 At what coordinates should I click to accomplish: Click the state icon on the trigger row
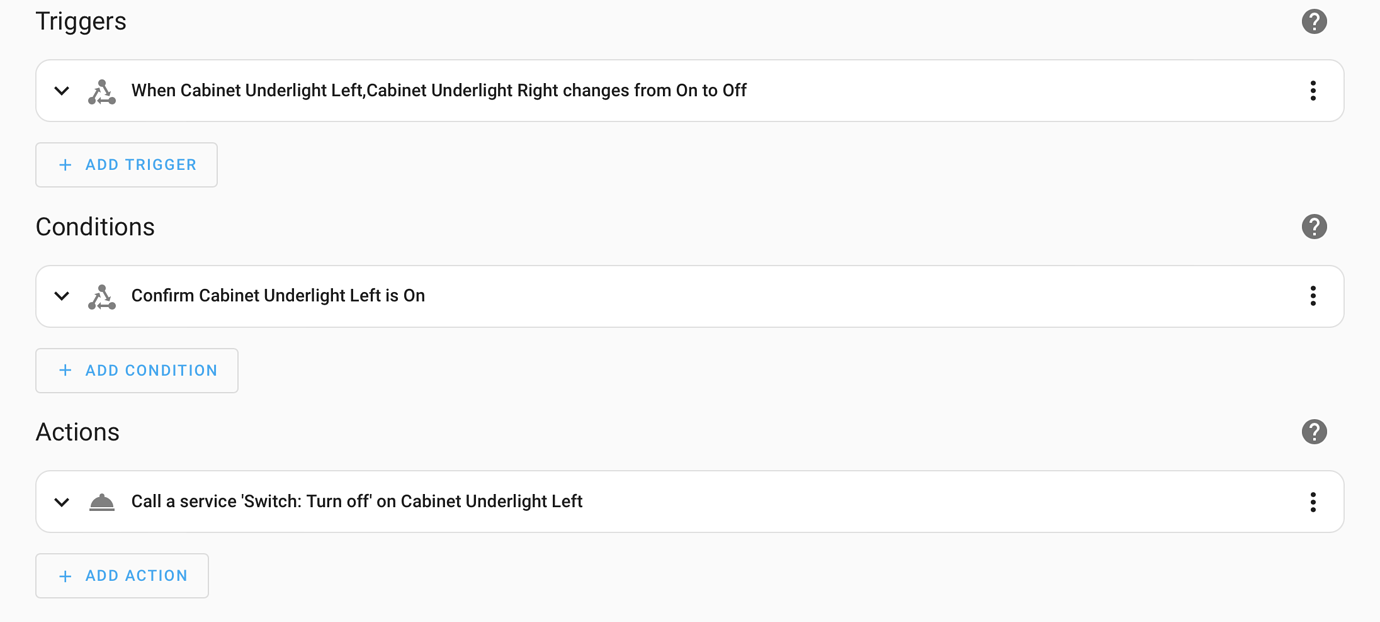pyautogui.click(x=102, y=91)
